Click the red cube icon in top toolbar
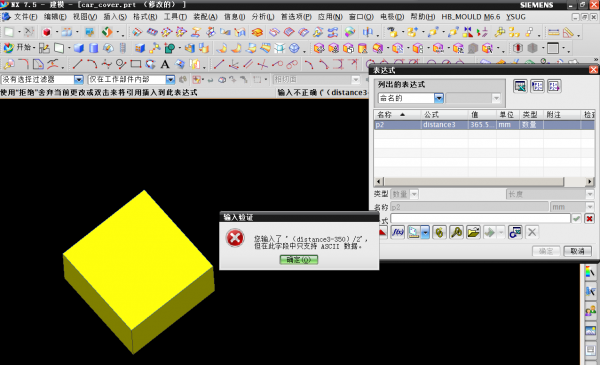 [x=47, y=32]
